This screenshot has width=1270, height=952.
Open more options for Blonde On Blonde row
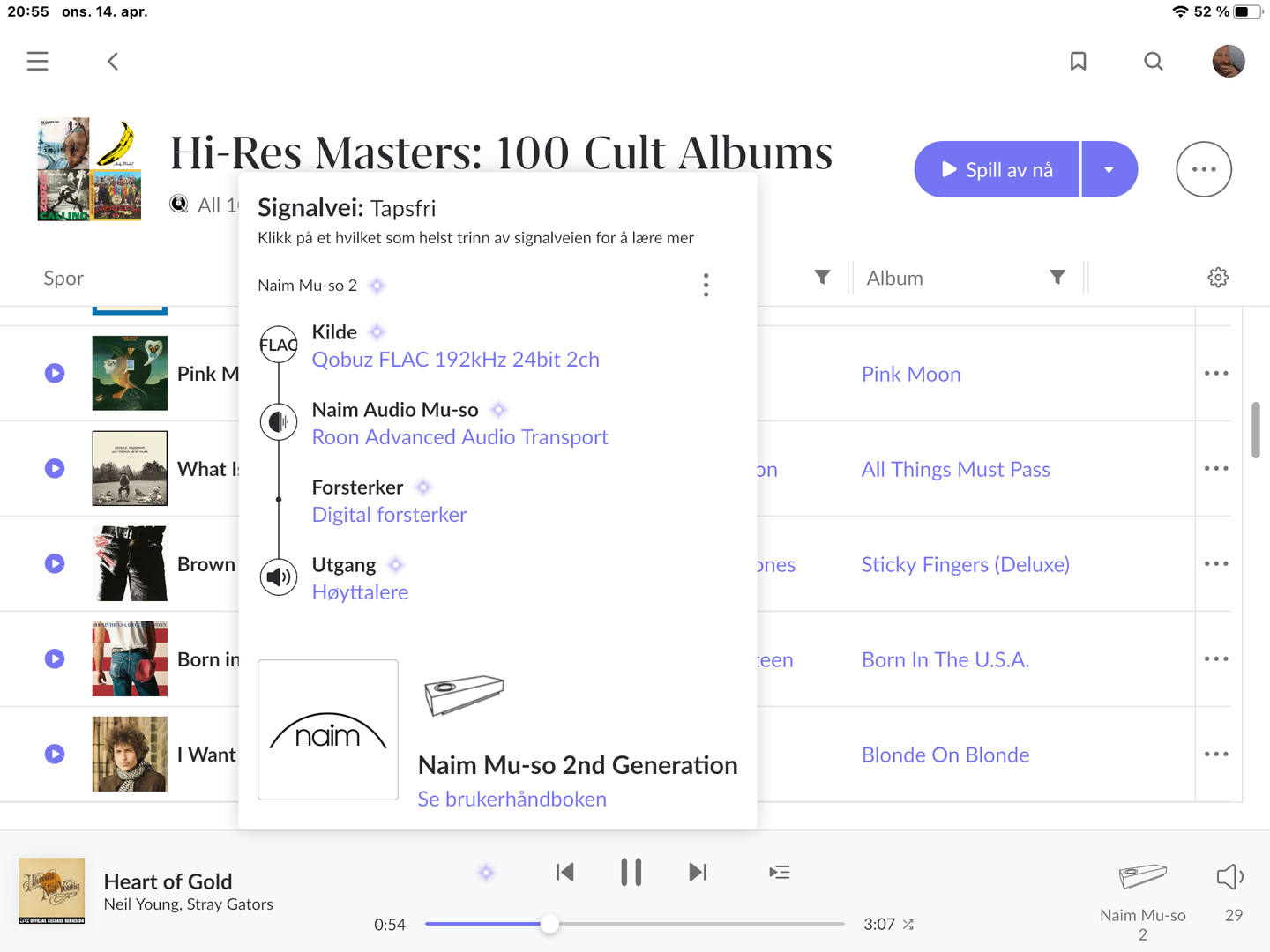[1216, 754]
